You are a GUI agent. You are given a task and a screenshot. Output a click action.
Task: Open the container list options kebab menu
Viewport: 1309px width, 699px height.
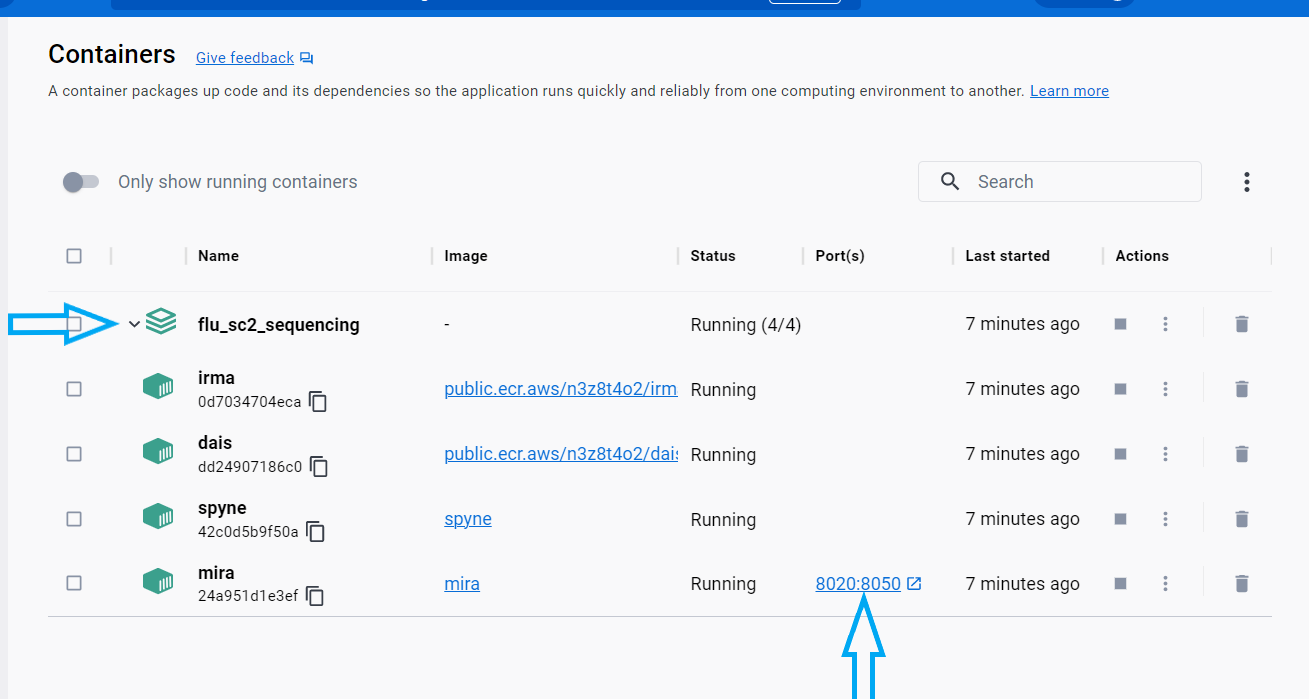pos(1246,182)
